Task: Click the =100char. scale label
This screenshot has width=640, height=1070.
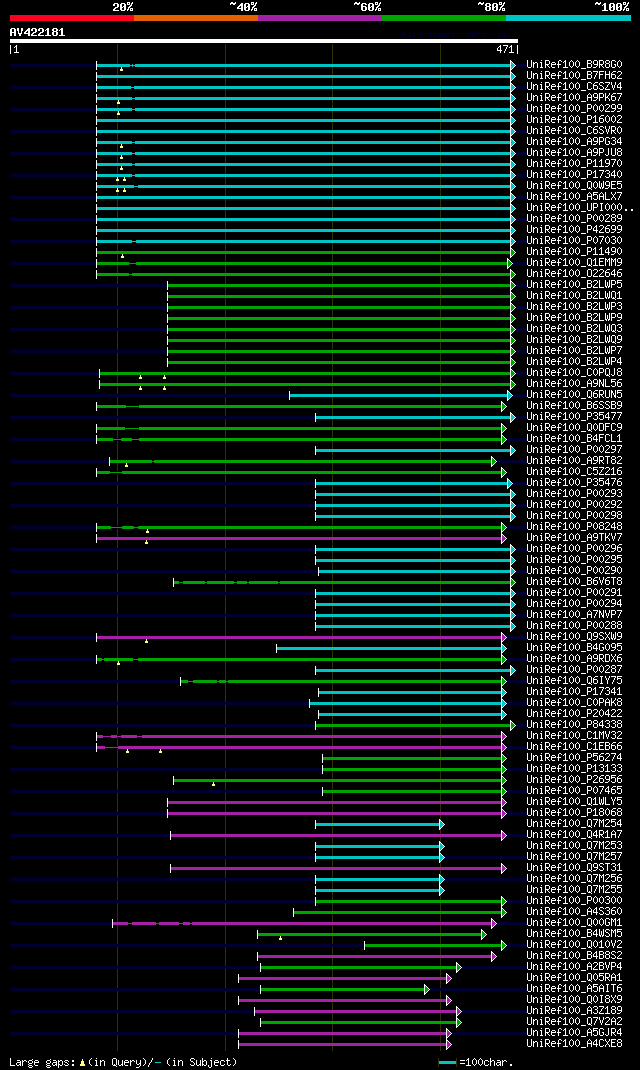Action: 486,1062
